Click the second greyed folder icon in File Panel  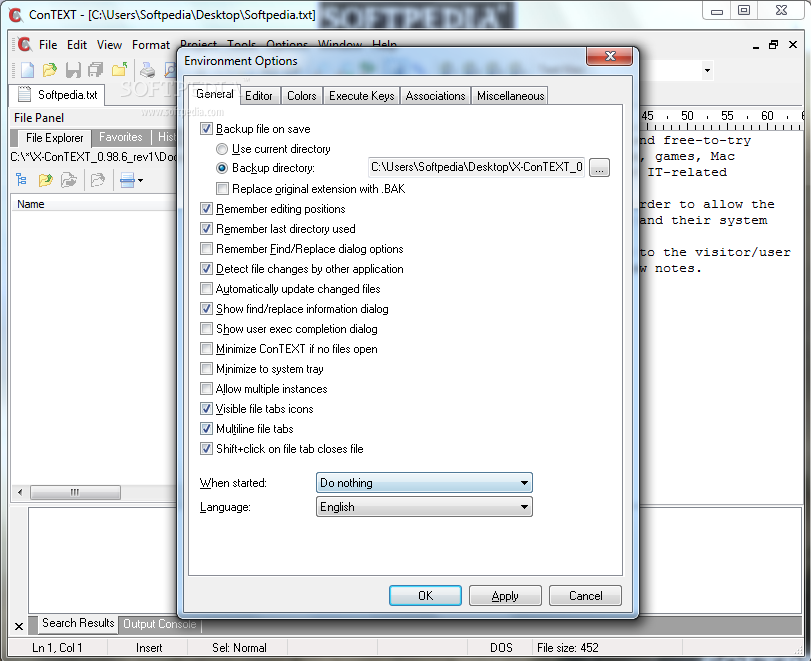[97, 180]
